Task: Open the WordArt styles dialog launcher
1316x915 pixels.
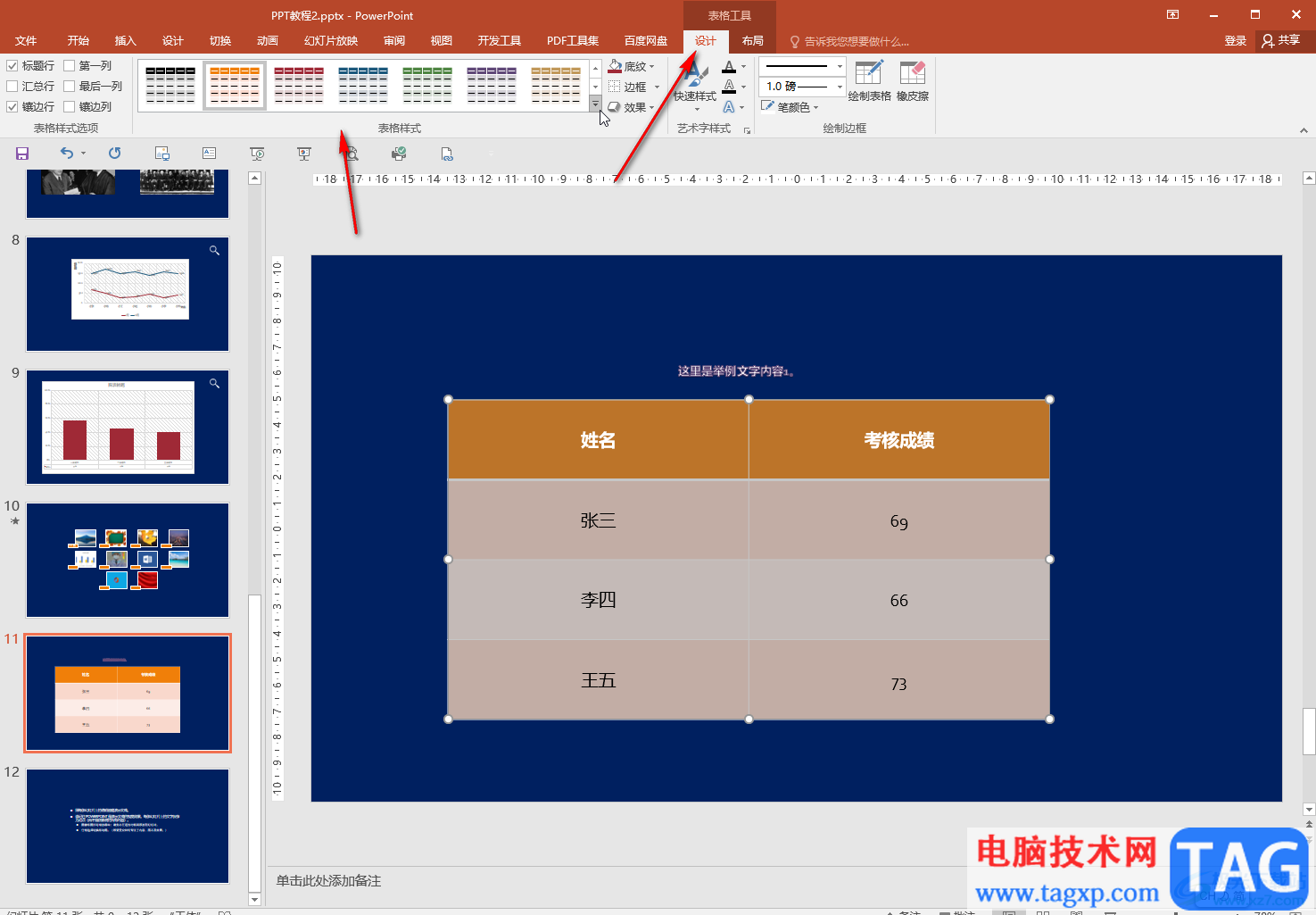Action: click(747, 130)
